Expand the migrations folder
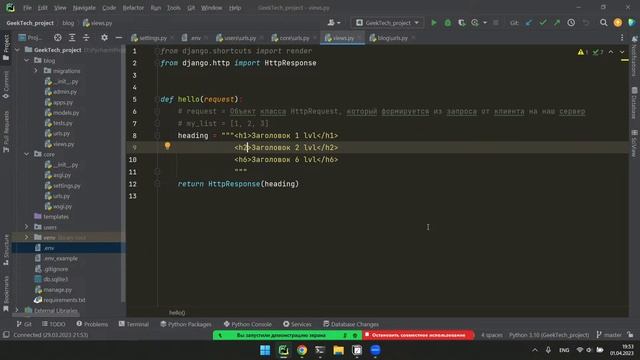The height and width of the screenshot is (360, 640). (x=36, y=71)
